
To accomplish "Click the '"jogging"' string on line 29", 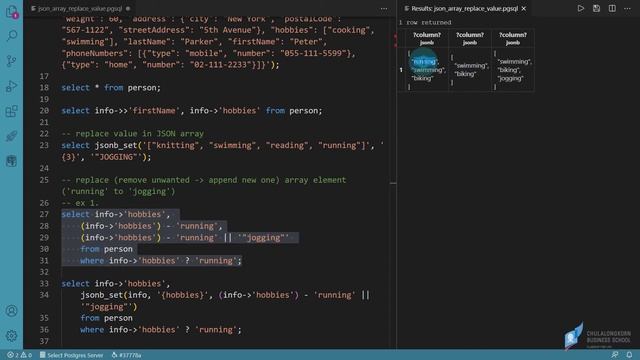I will 263,238.
